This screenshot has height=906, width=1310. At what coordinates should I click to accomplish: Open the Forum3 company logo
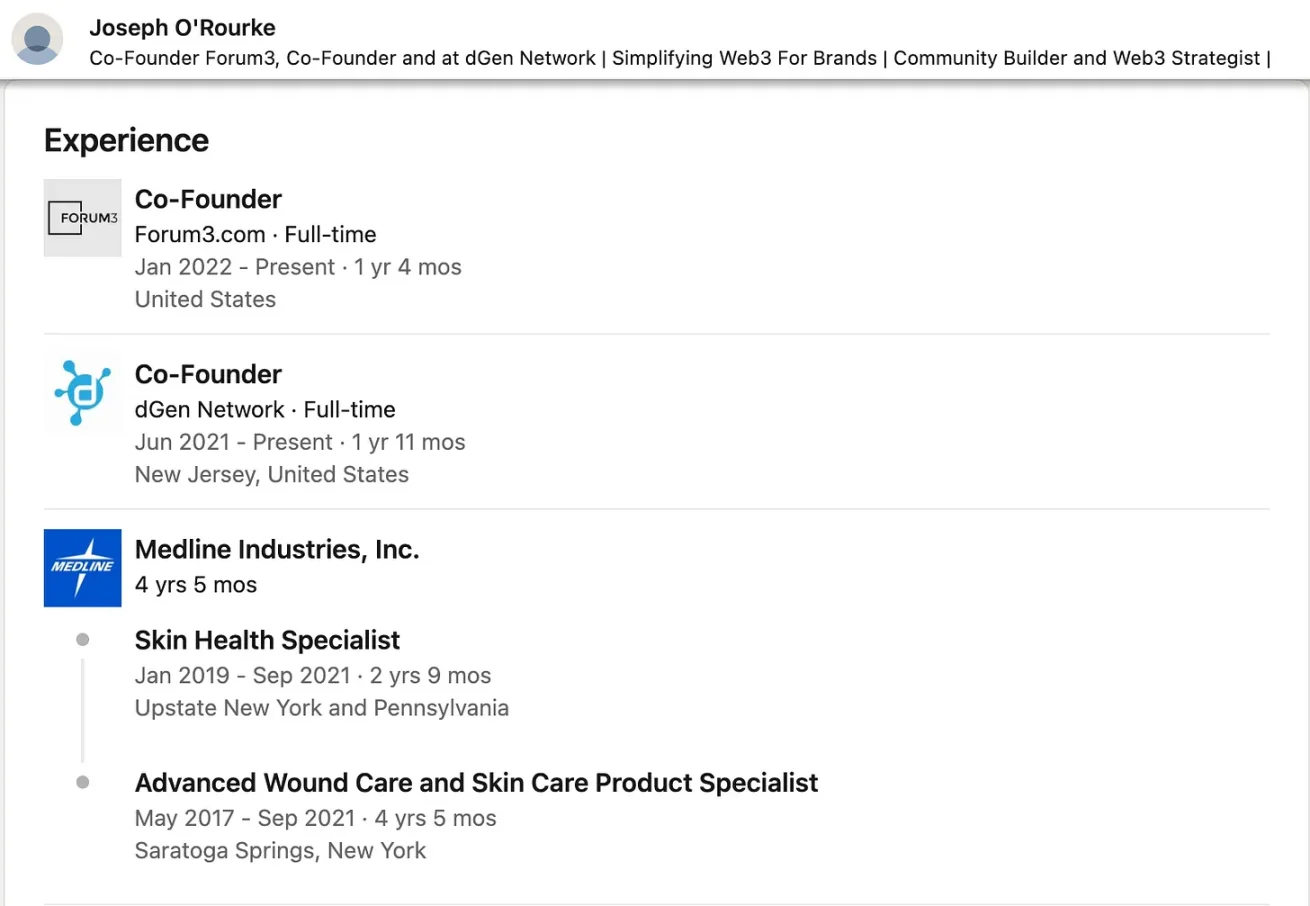pos(82,218)
